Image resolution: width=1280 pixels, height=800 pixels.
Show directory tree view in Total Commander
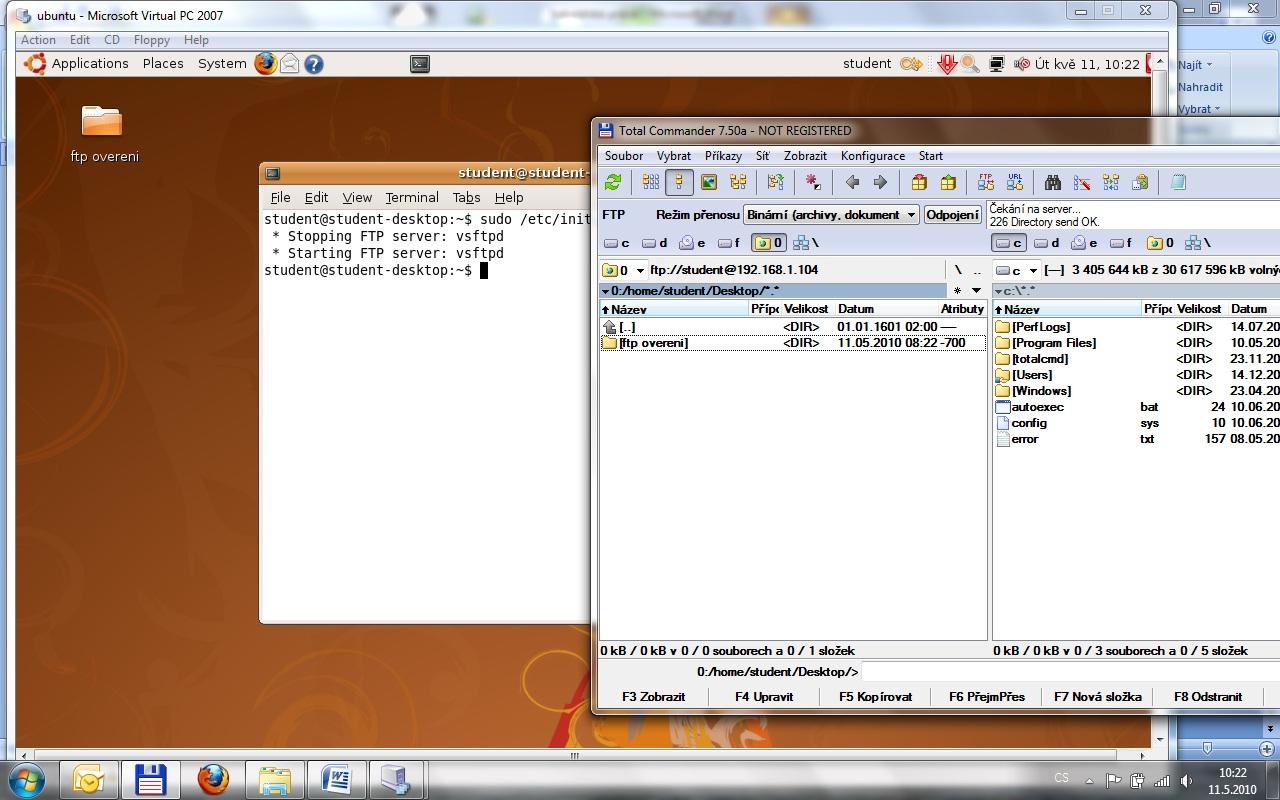[x=738, y=182]
